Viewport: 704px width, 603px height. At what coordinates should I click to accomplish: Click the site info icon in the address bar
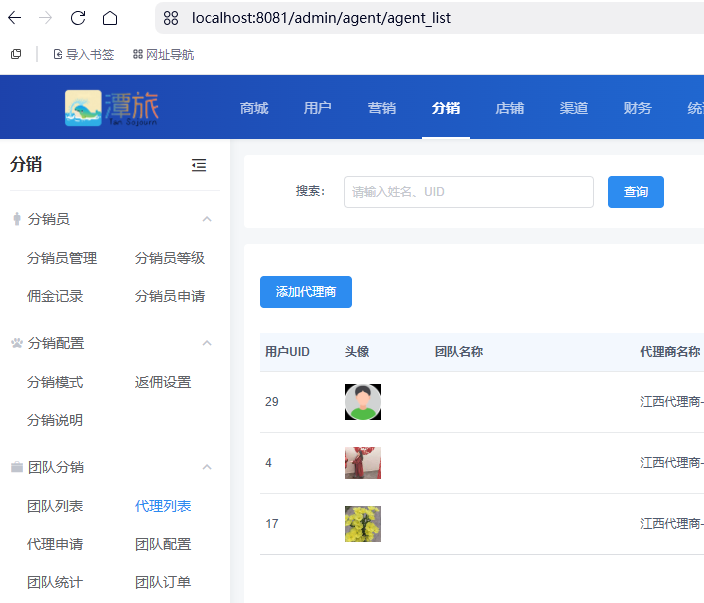(x=171, y=18)
